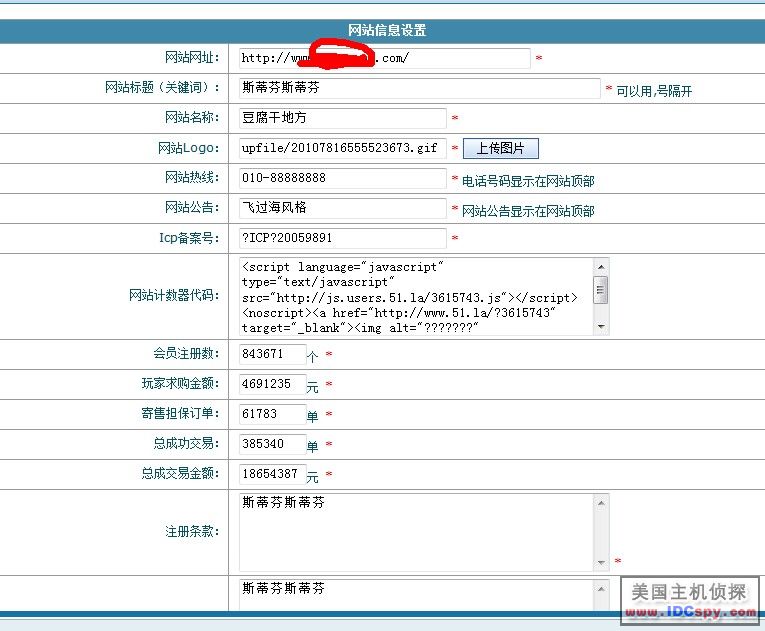Click inside the 注册条款 textarea
Screen dimensions: 765x631
(x=416, y=532)
